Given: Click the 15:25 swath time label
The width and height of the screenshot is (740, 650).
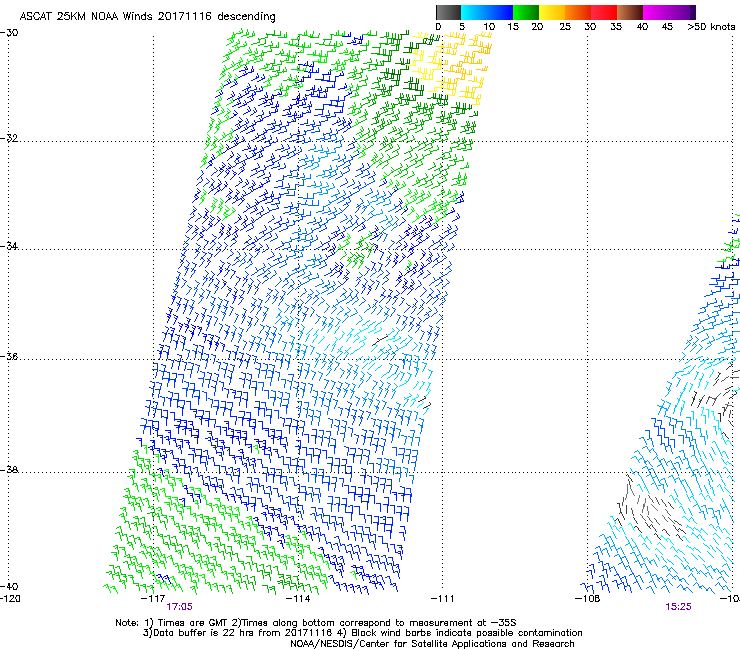Looking at the screenshot, I should 679,607.
